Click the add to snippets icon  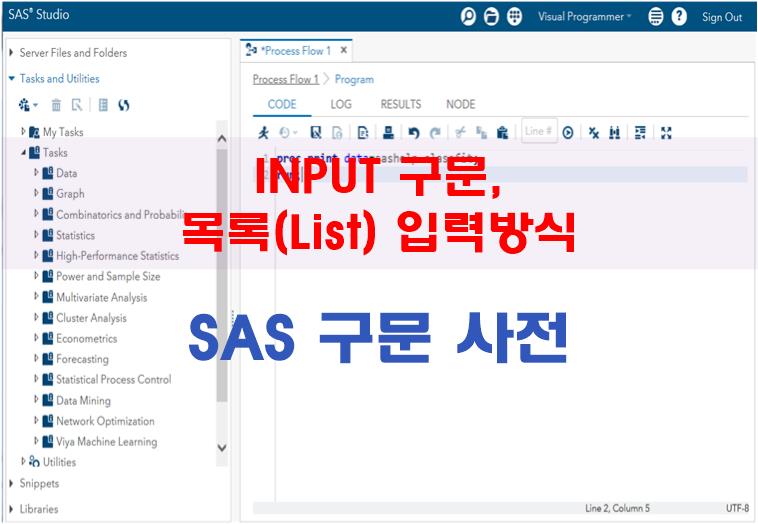pos(363,132)
